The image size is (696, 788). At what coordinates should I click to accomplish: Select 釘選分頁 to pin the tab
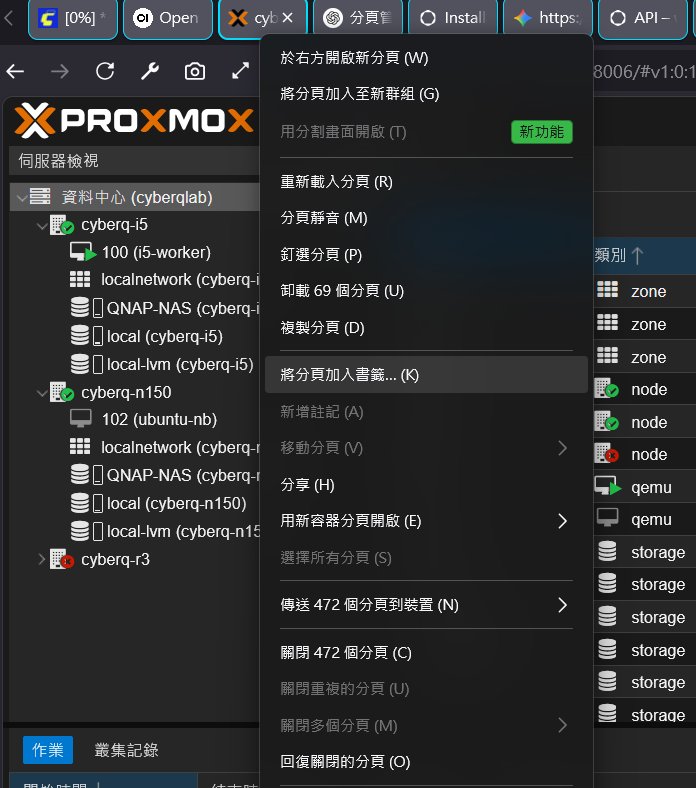321,254
